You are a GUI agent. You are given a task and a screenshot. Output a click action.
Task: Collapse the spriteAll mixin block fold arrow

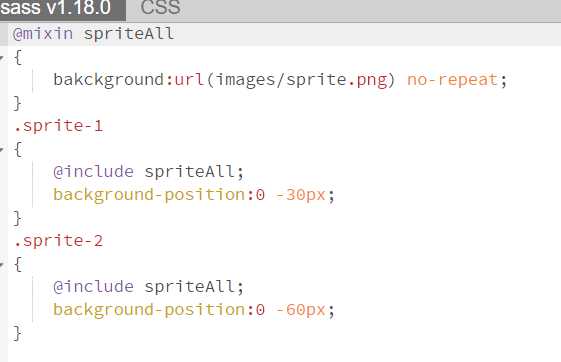[2, 57]
